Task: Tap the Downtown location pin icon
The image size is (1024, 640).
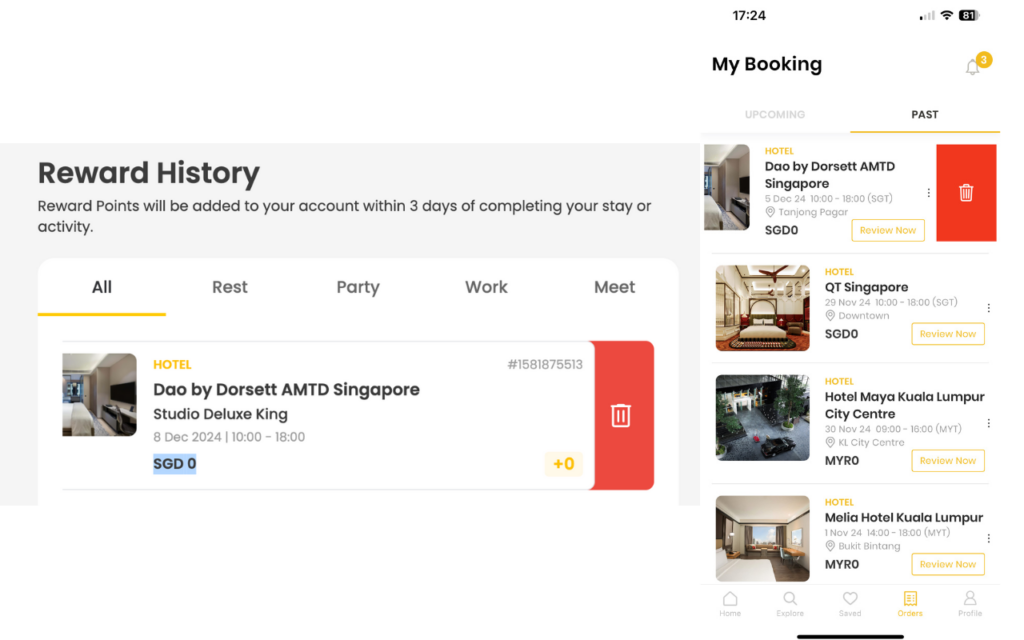Action: (x=830, y=315)
